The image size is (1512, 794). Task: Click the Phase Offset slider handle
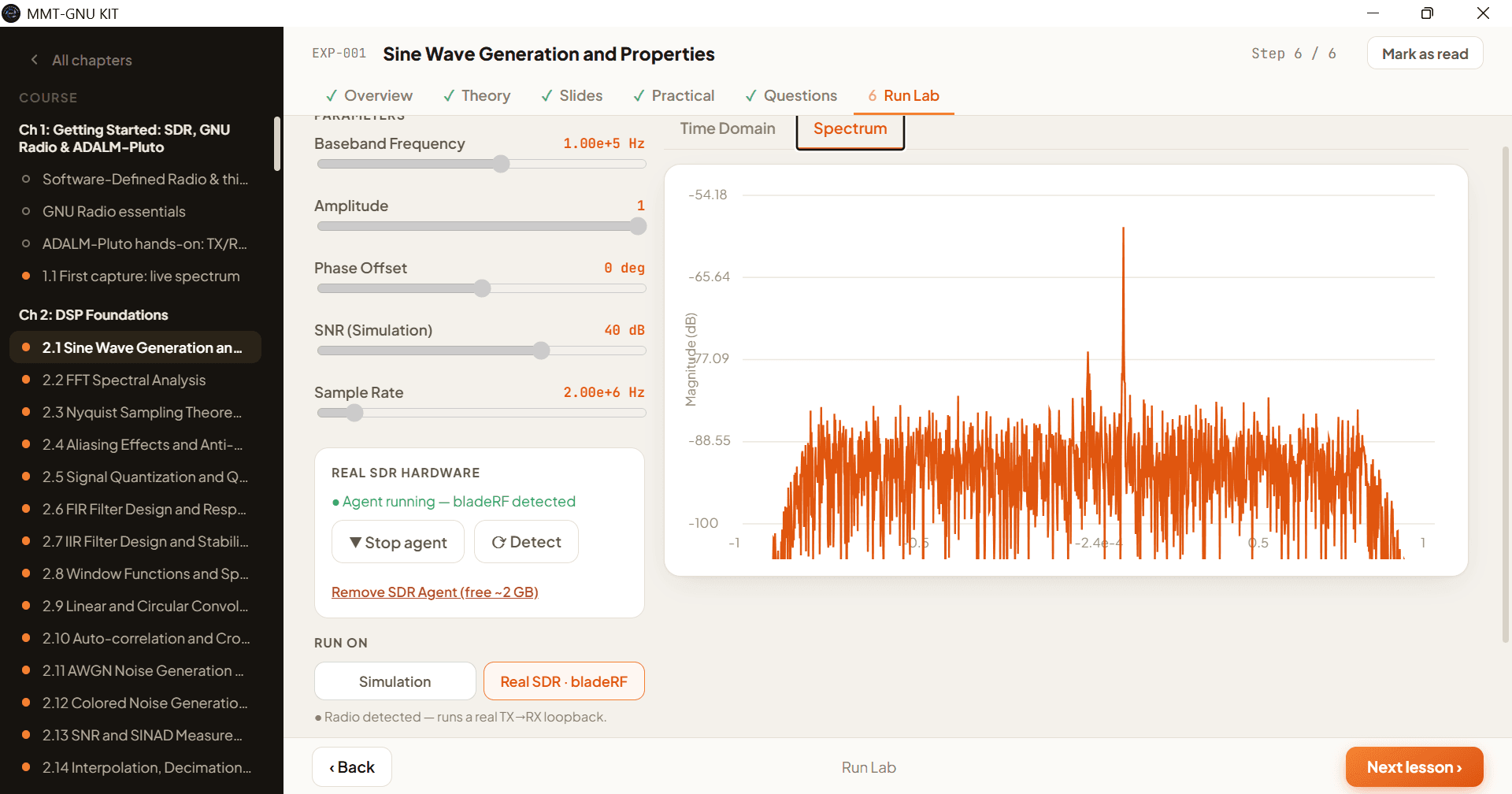click(x=482, y=288)
